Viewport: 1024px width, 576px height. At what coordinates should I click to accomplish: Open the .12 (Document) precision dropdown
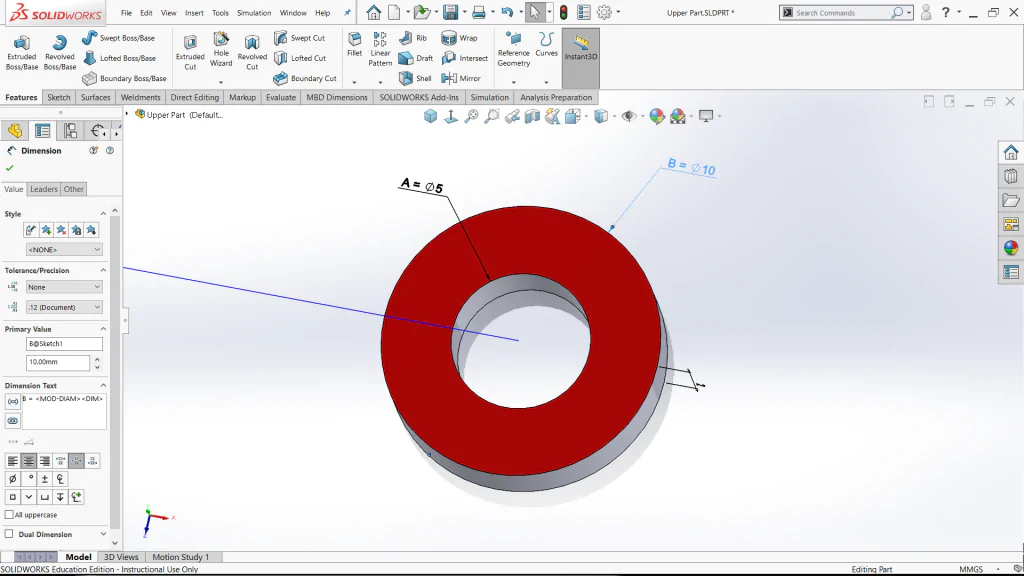[64, 307]
